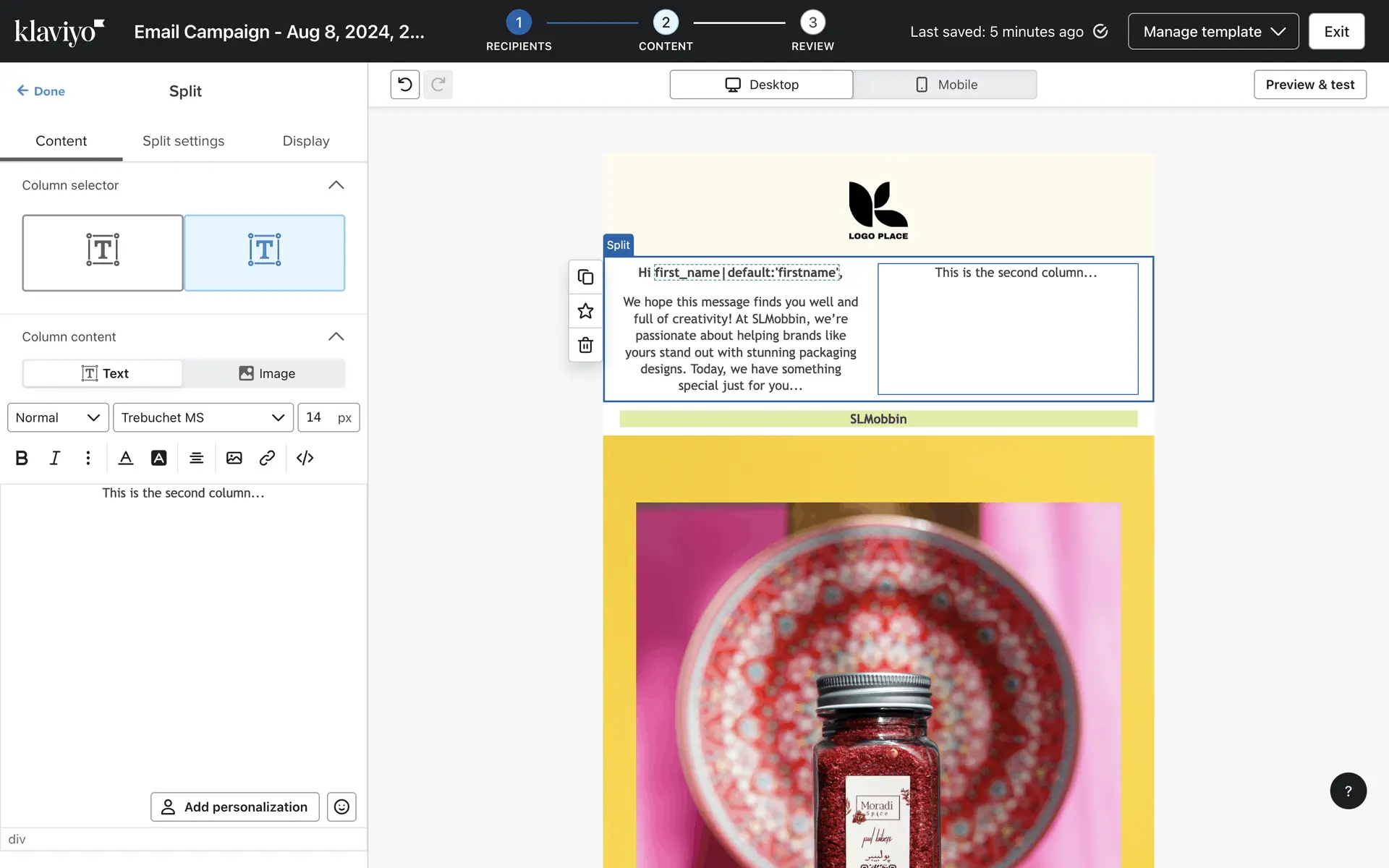Open text background color tool
This screenshot has width=1389, height=868.
(158, 458)
